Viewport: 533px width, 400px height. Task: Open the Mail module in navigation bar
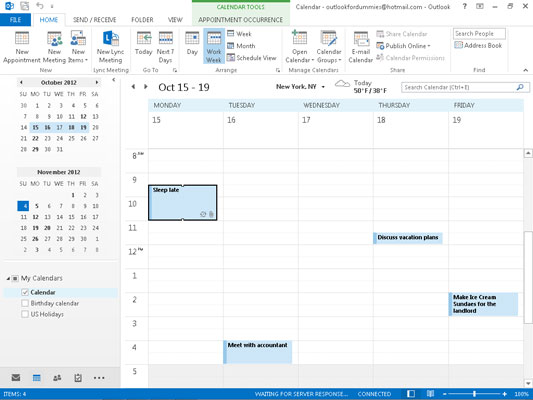(16, 378)
